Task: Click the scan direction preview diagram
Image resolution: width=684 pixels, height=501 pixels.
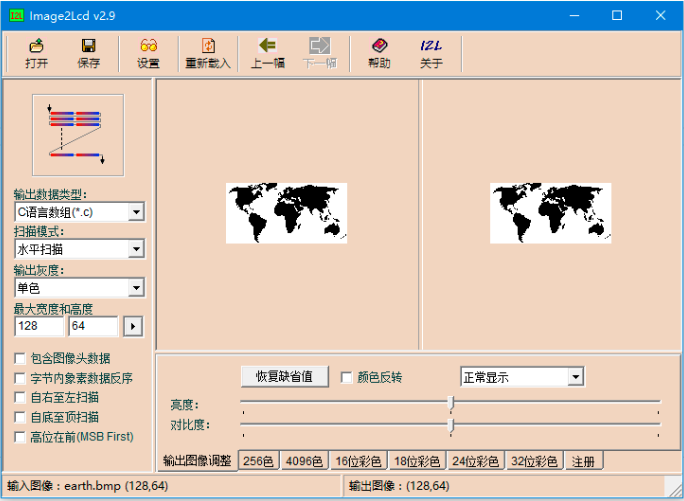Action: pos(78,134)
